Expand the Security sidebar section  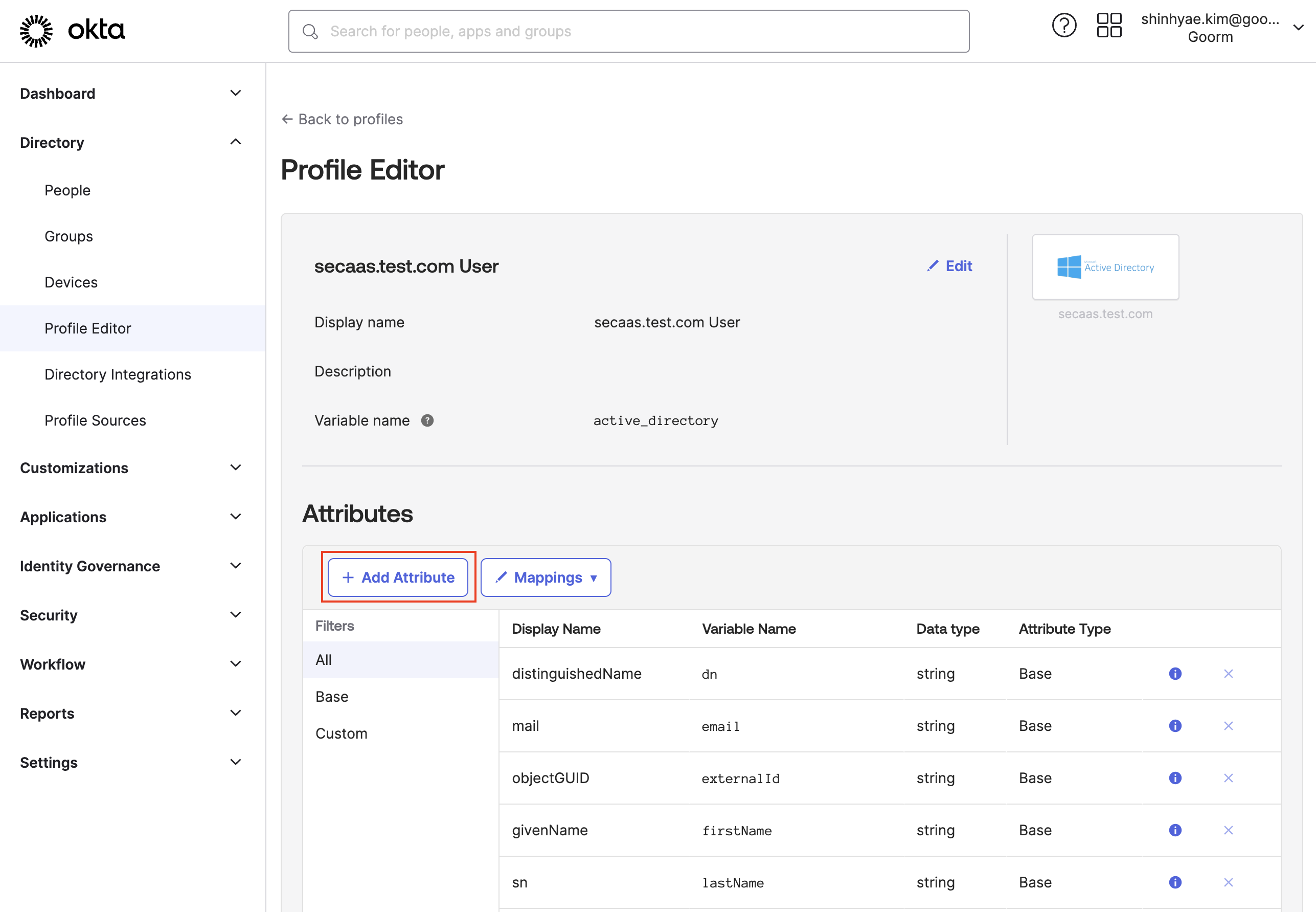click(235, 615)
